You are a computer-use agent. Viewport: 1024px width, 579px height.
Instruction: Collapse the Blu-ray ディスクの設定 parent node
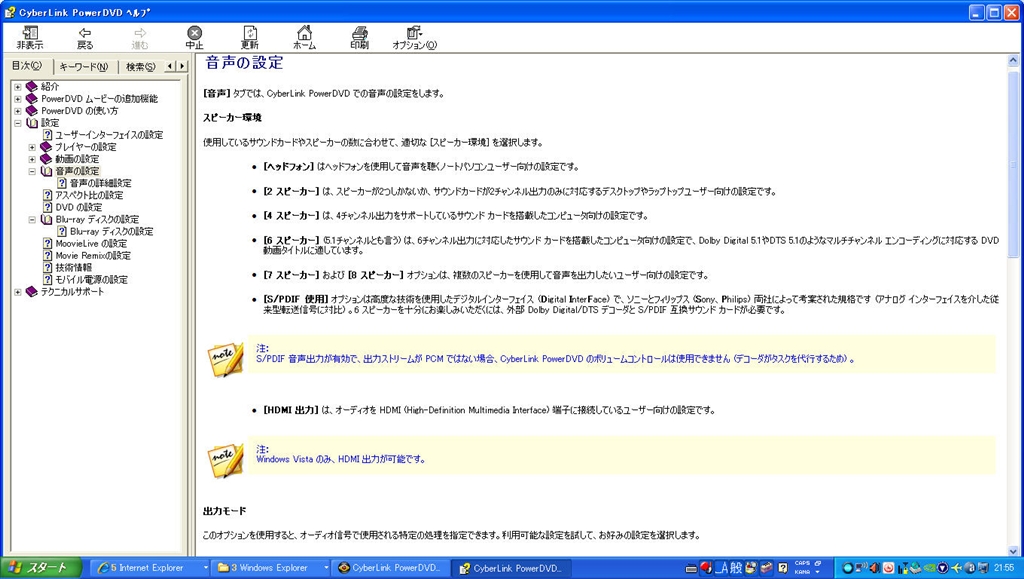tap(31, 219)
